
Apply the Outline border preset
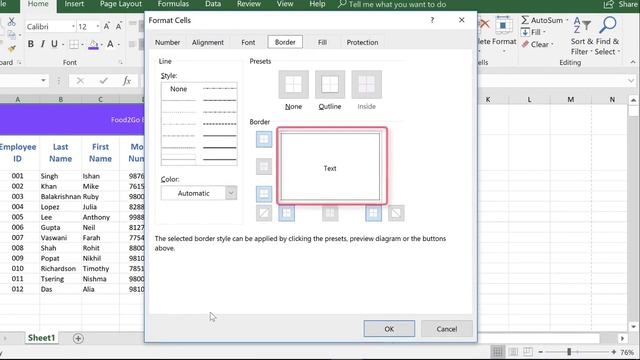click(x=330, y=84)
